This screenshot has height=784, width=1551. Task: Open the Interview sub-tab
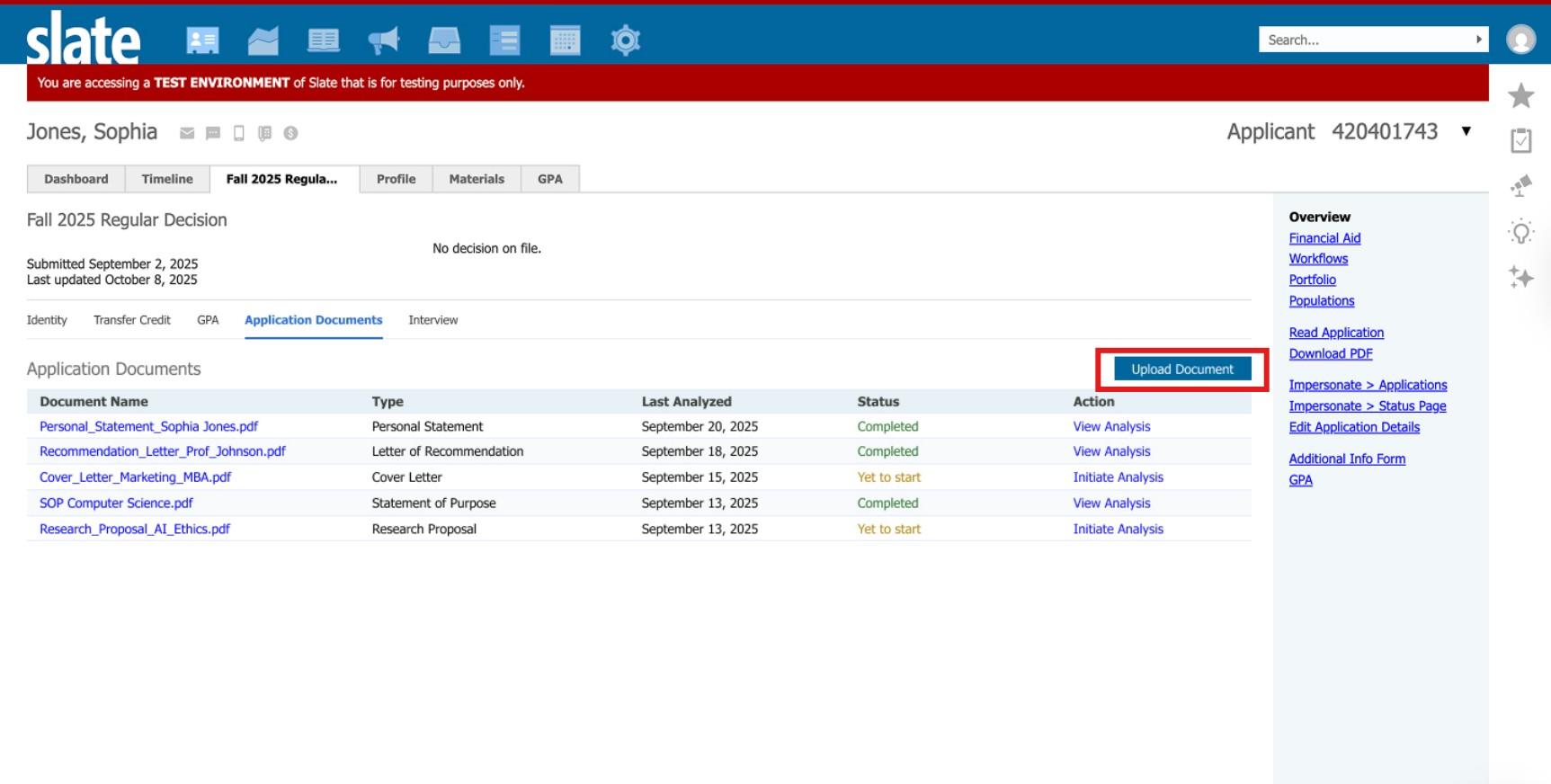(x=433, y=320)
